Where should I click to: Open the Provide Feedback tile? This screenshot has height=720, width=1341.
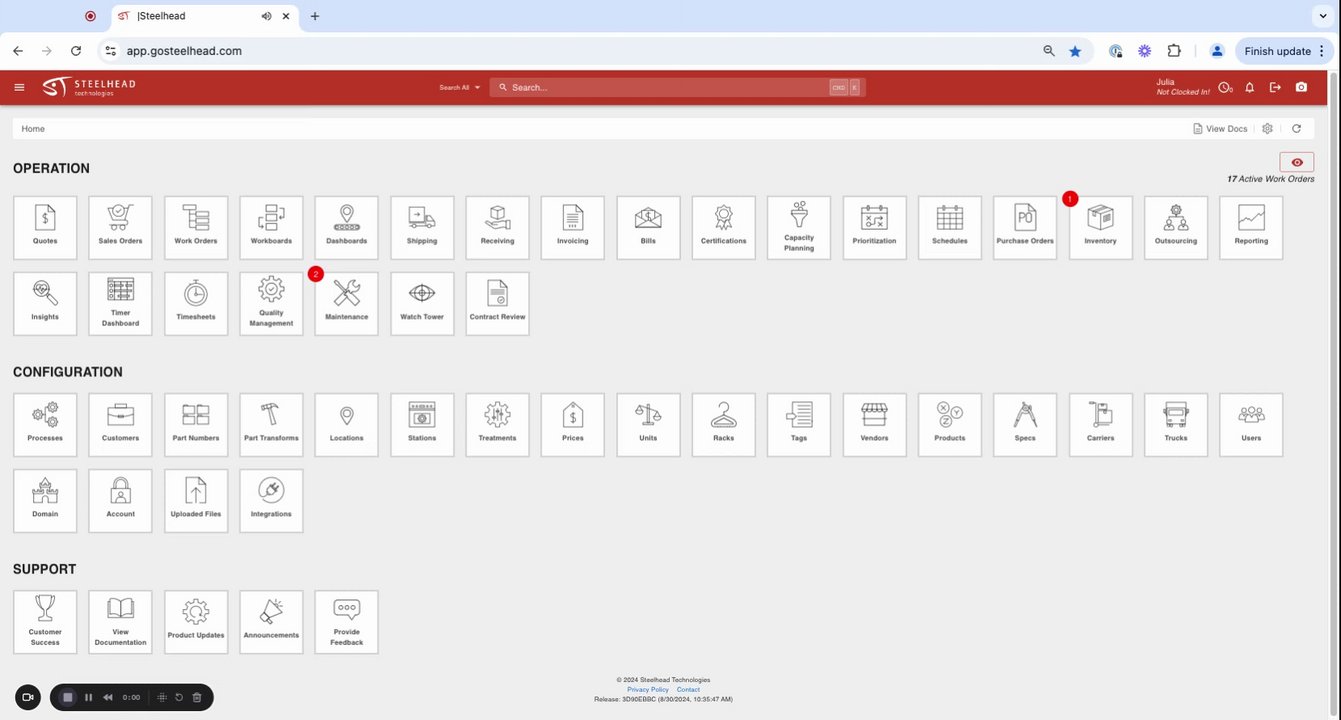[x=347, y=622]
